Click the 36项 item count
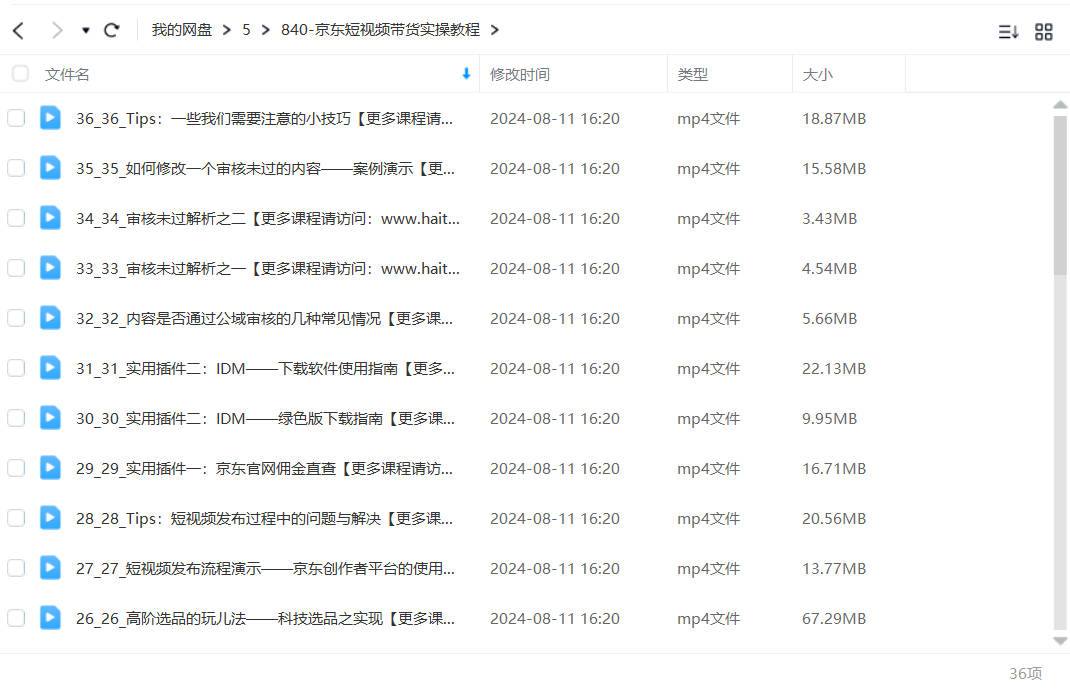Image resolution: width=1070 pixels, height=693 pixels. [x=1026, y=674]
